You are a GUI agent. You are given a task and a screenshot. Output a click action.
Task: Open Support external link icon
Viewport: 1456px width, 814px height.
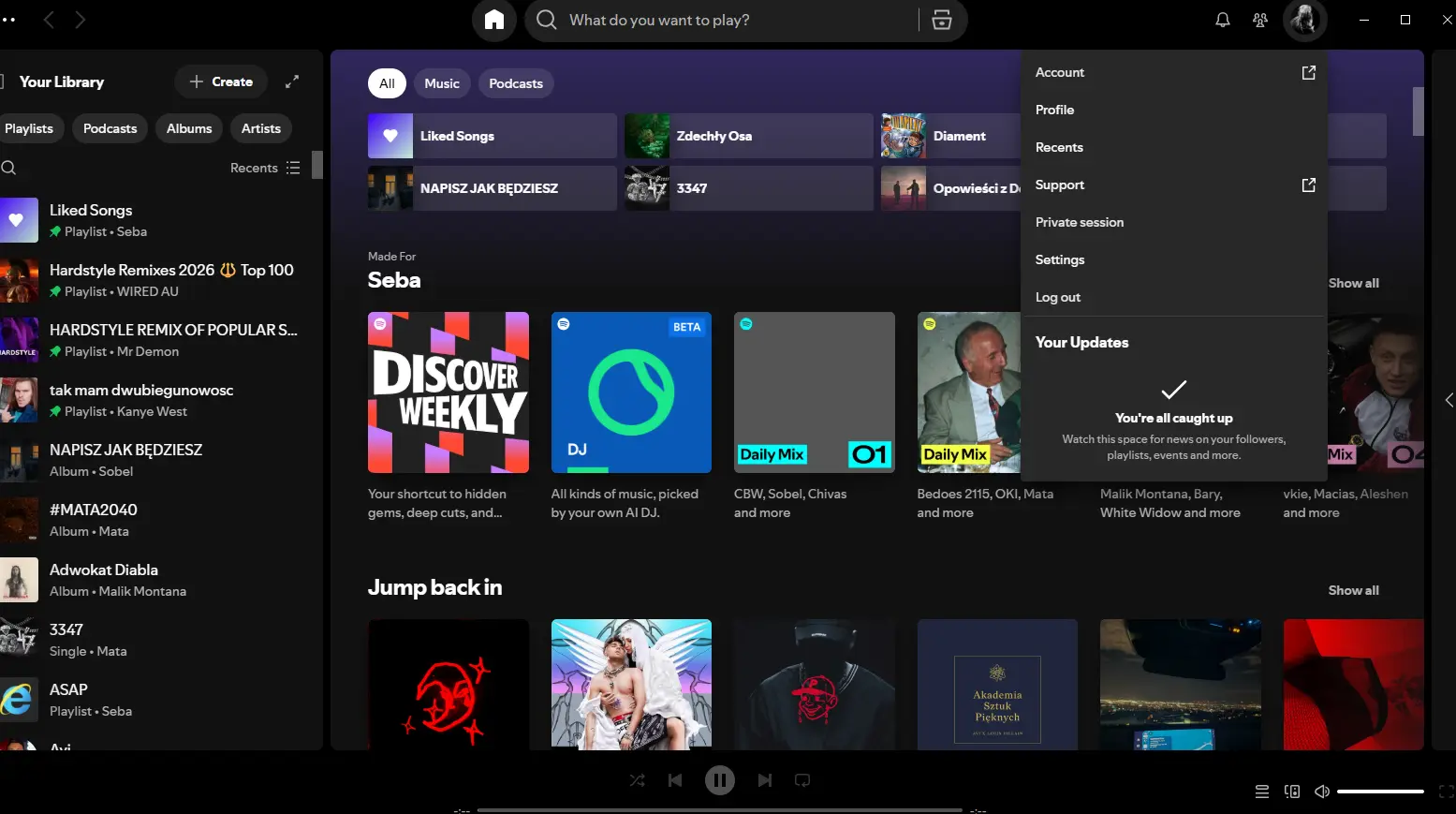coord(1309,185)
